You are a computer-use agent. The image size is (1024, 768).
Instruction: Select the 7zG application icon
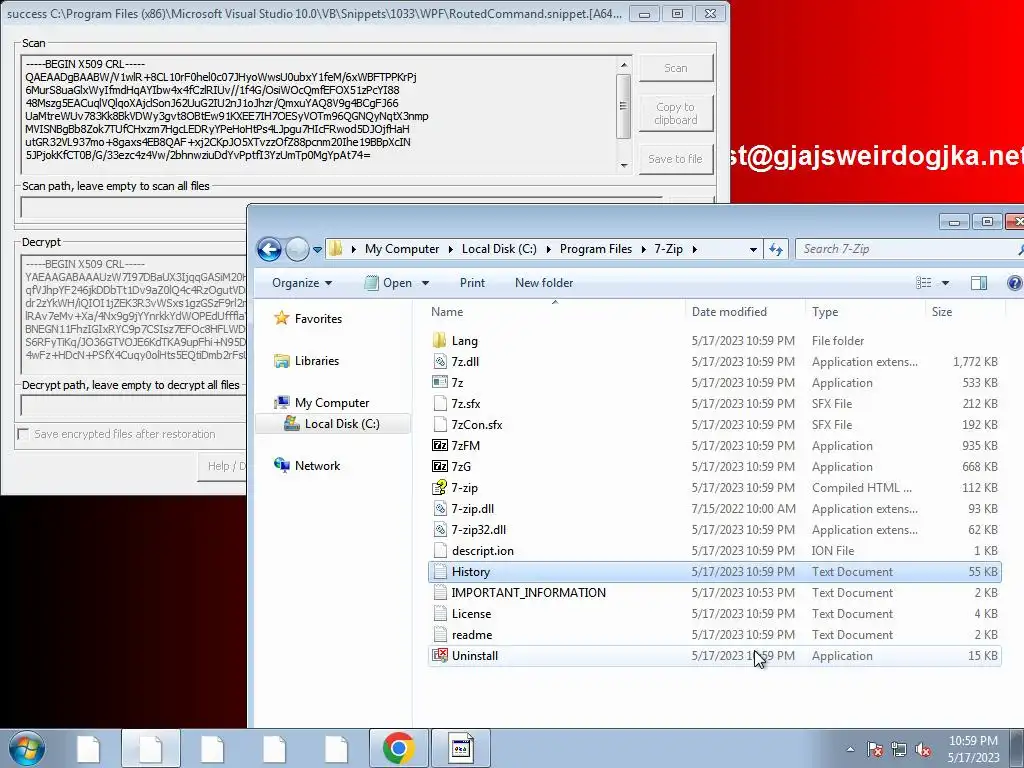[x=440, y=466]
